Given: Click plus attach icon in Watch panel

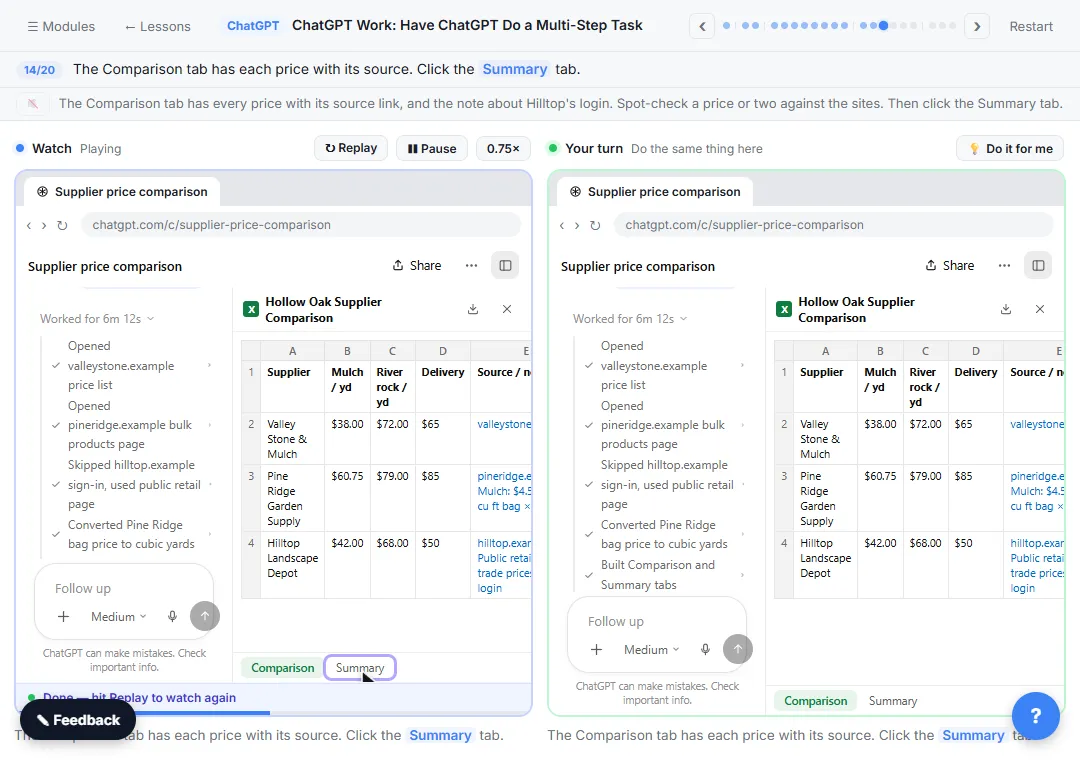Looking at the screenshot, I should pyautogui.click(x=63, y=617).
